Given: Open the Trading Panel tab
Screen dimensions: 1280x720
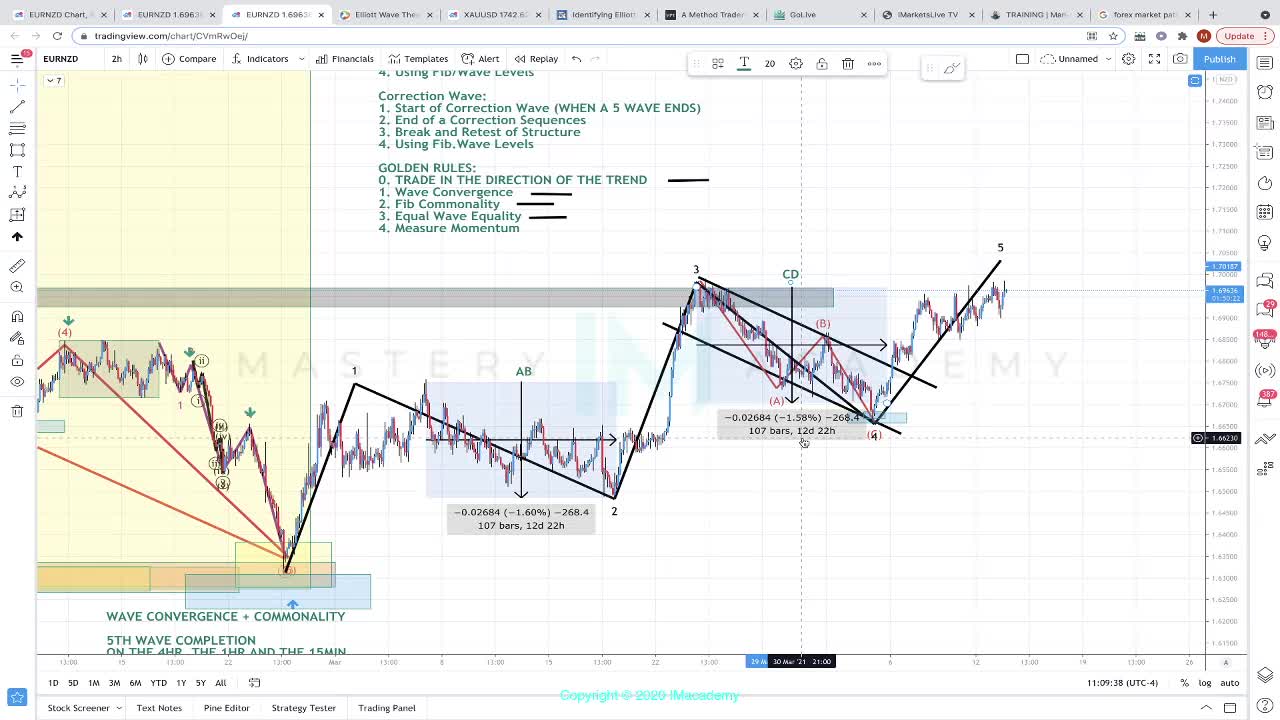Looking at the screenshot, I should (387, 708).
